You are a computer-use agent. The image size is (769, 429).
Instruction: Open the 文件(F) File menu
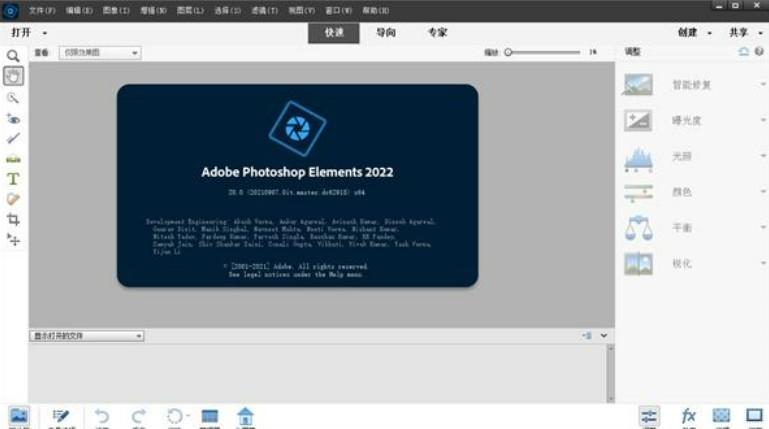pyautogui.click(x=42, y=10)
